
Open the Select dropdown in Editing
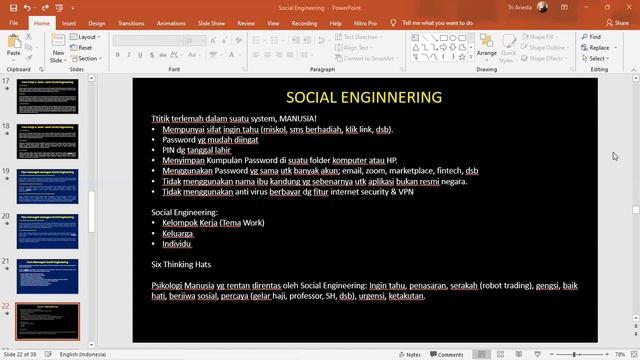click(x=595, y=58)
